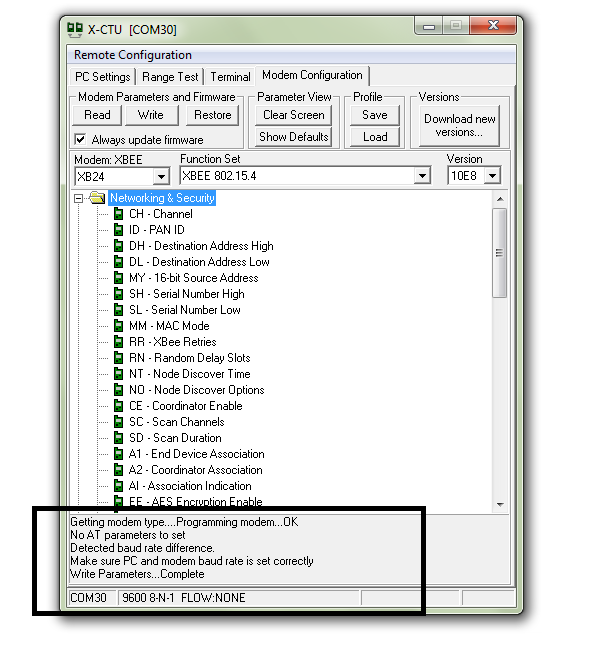This screenshot has height=657, width=593.
Task: Click the Clear Screen button
Action: click(293, 115)
